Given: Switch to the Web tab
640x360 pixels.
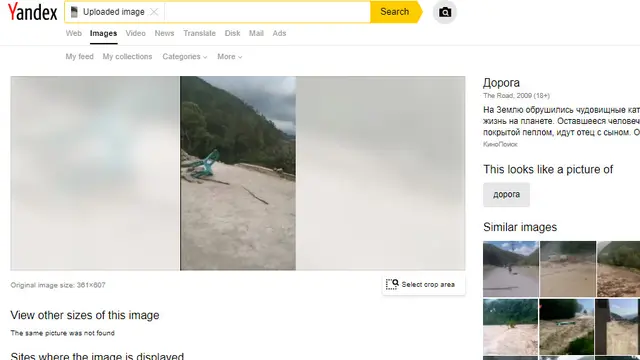Looking at the screenshot, I should [x=73, y=33].
